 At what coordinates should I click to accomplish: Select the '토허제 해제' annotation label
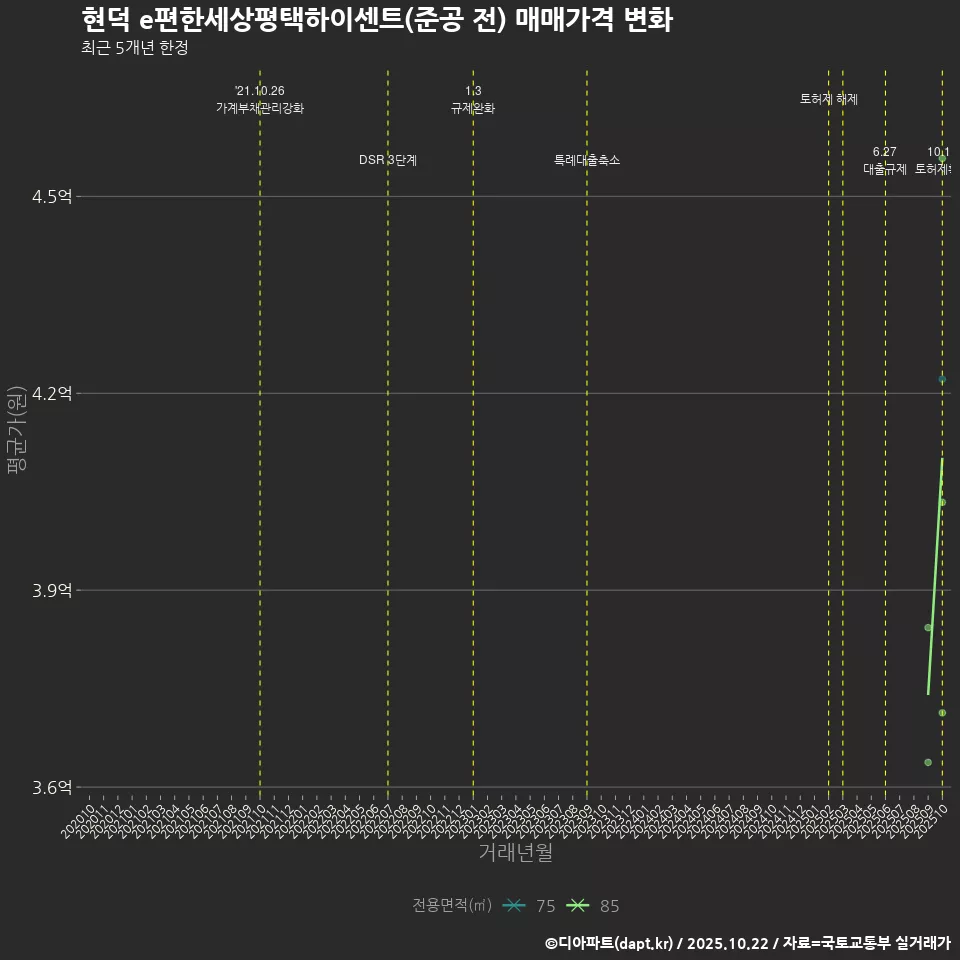[x=829, y=99]
